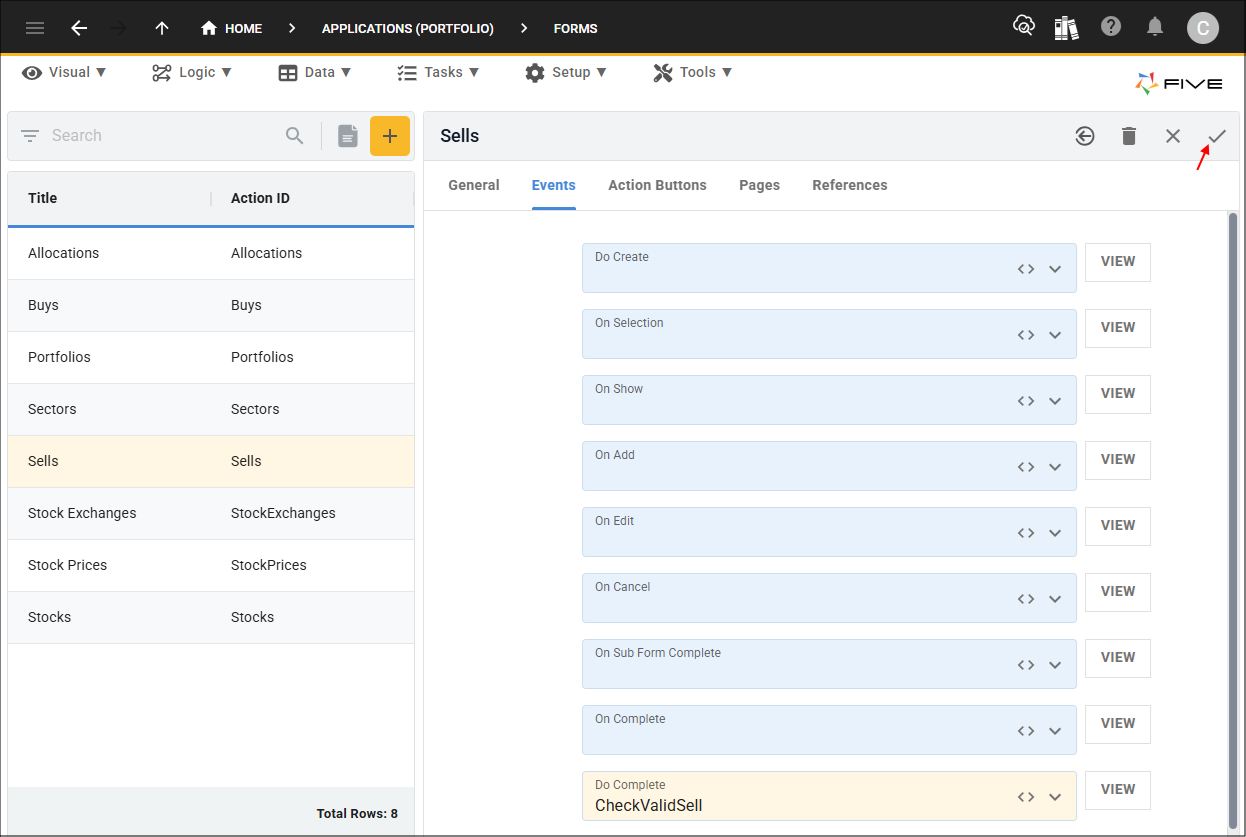Open the Logic menu
Image resolution: width=1246 pixels, height=837 pixels.
click(192, 72)
